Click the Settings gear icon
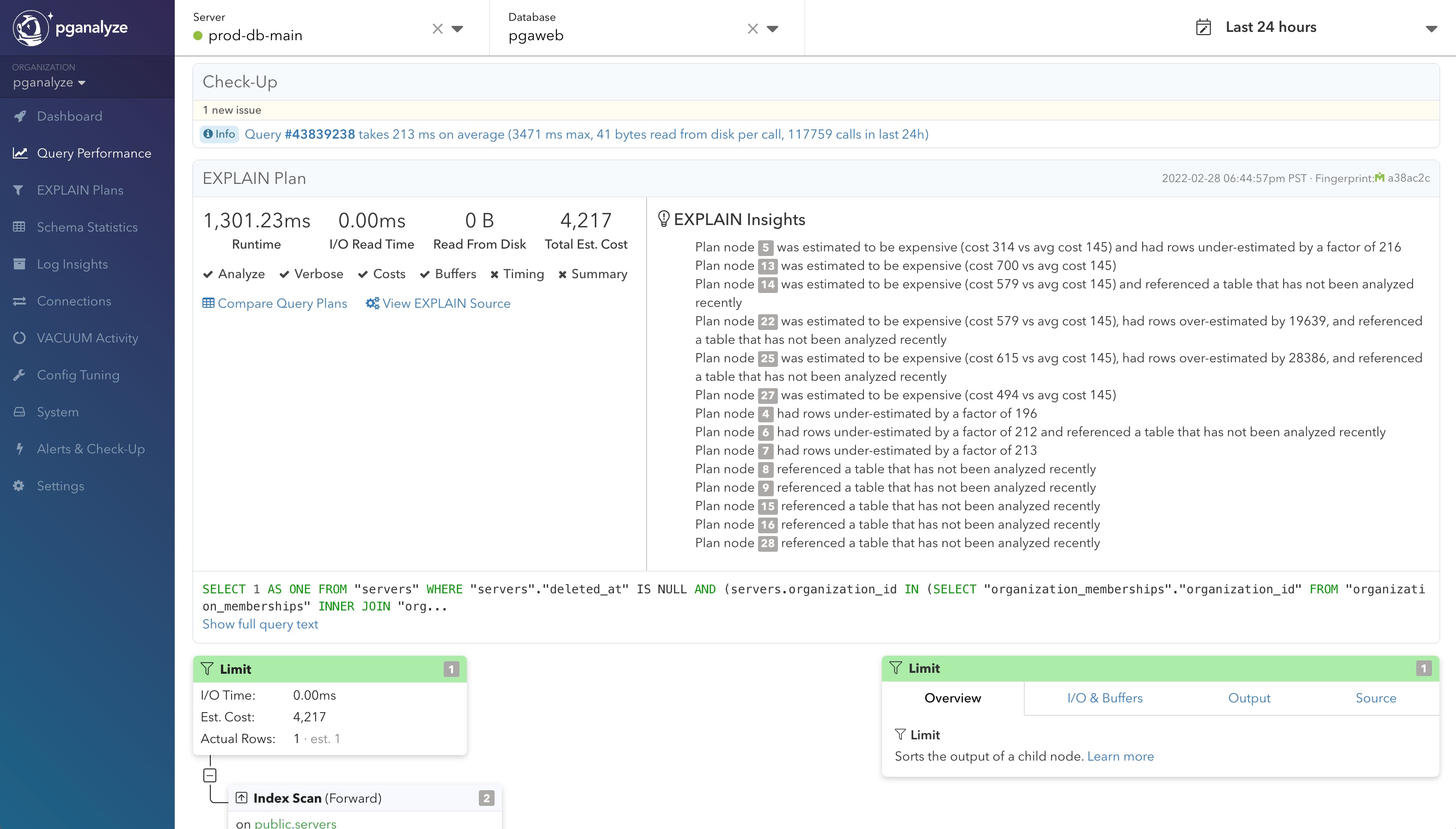The image size is (1456, 829). tap(19, 486)
